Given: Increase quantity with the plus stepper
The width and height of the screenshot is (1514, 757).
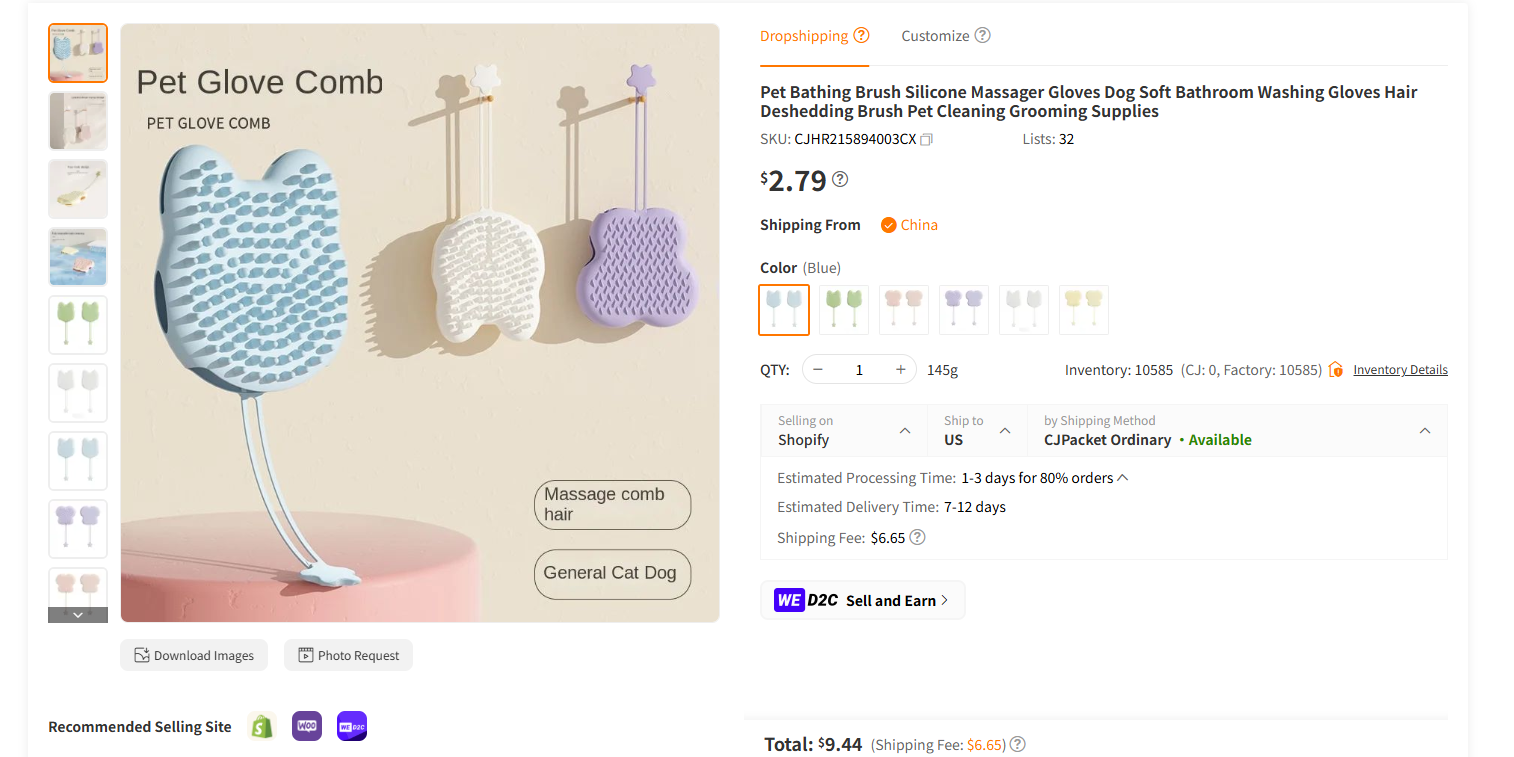Looking at the screenshot, I should pyautogui.click(x=899, y=369).
